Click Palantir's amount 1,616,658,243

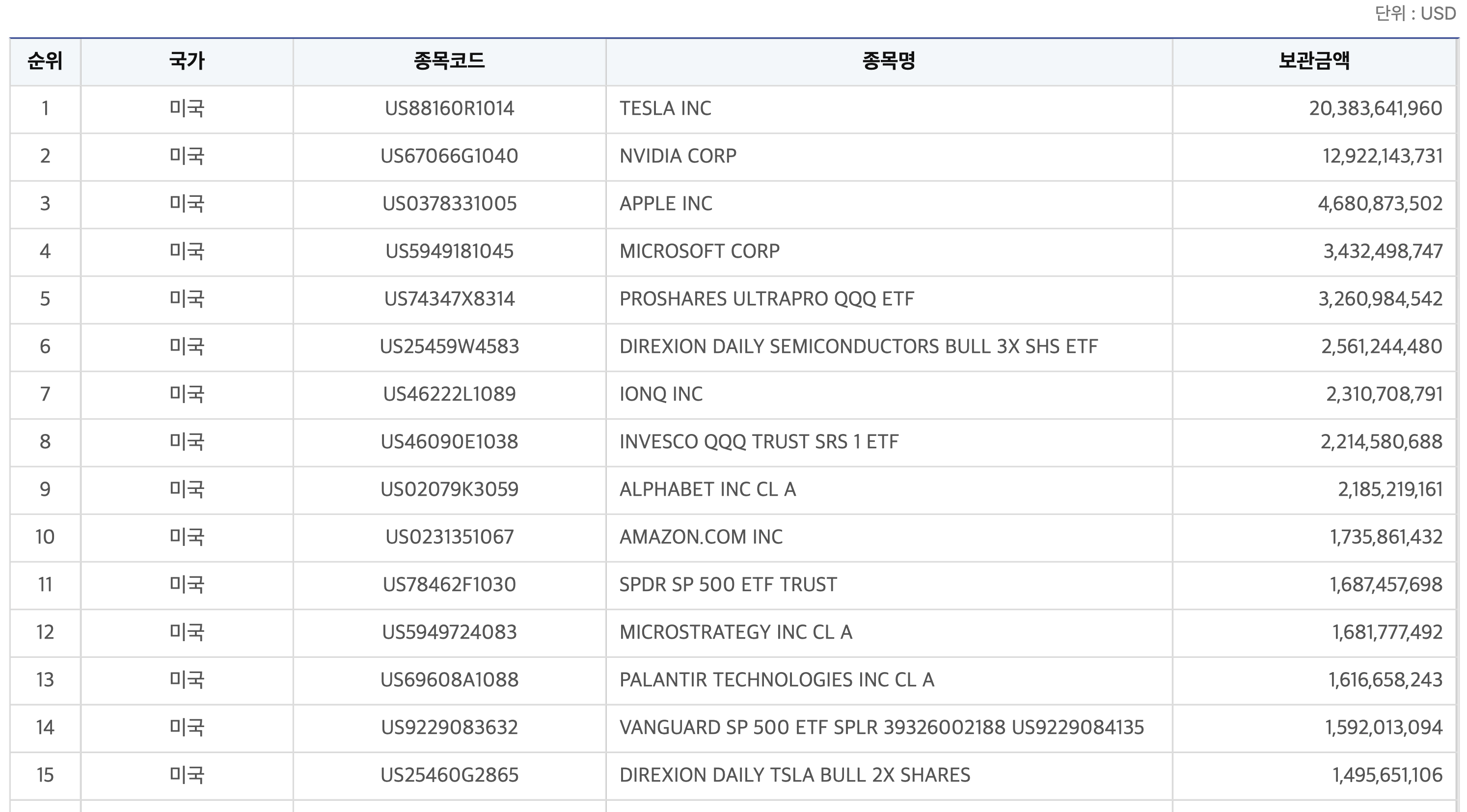[1385, 679]
